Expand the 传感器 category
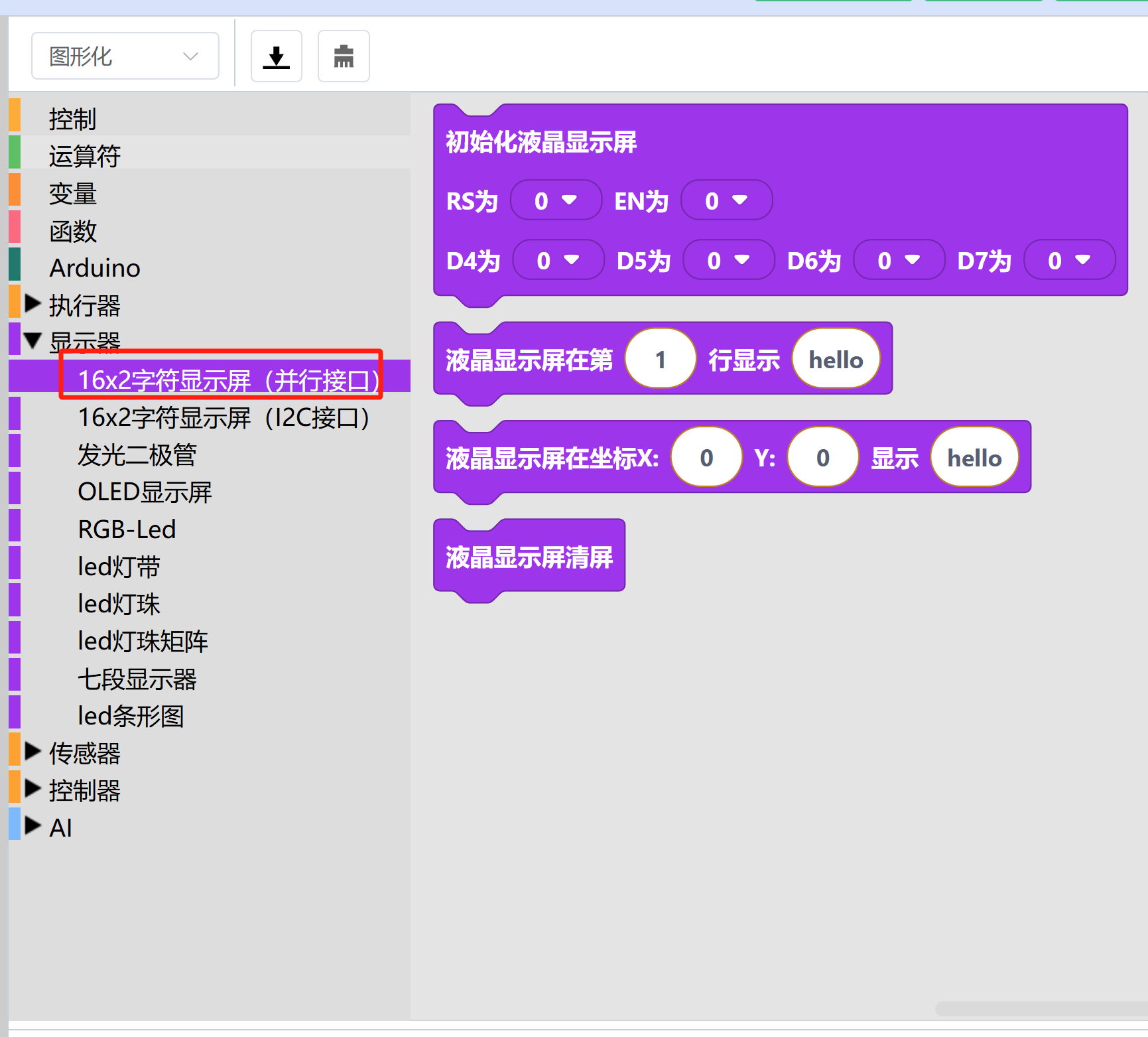The width and height of the screenshot is (1148, 1037). click(32, 752)
